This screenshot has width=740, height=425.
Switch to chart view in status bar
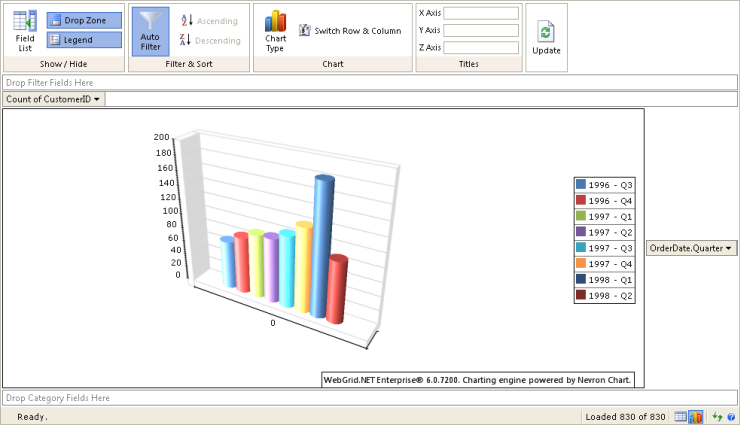(x=696, y=416)
